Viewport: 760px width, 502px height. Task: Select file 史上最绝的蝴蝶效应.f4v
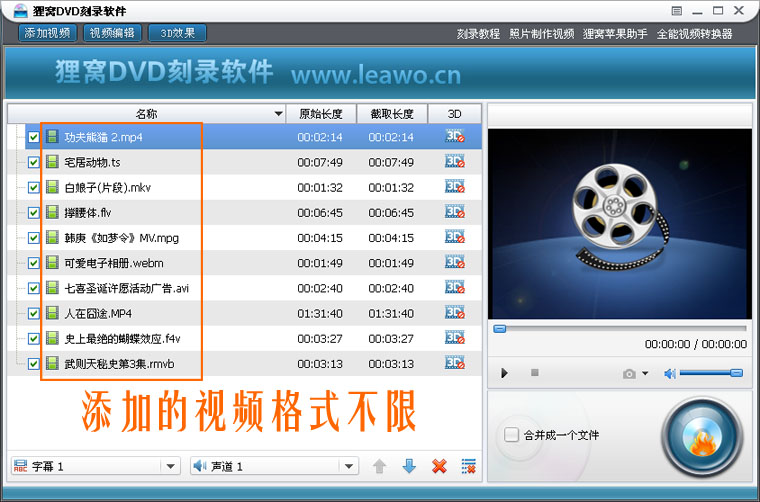pyautogui.click(x=122, y=339)
